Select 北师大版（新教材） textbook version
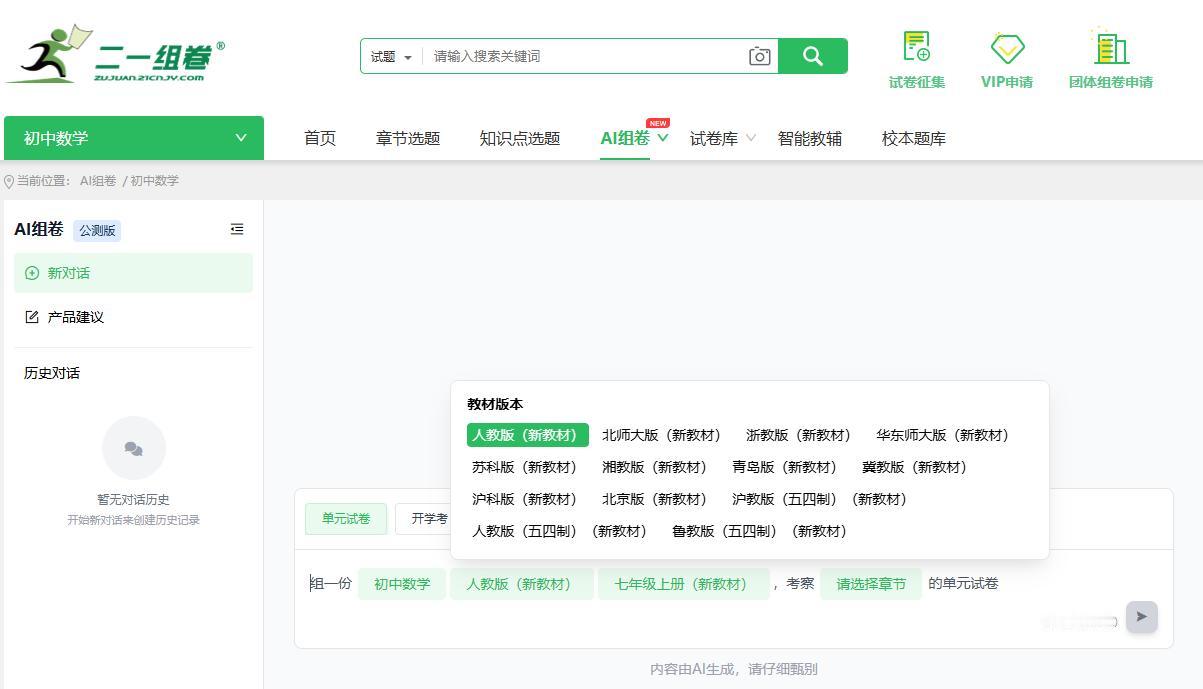Viewport: 1203px width, 689px height. tap(662, 435)
